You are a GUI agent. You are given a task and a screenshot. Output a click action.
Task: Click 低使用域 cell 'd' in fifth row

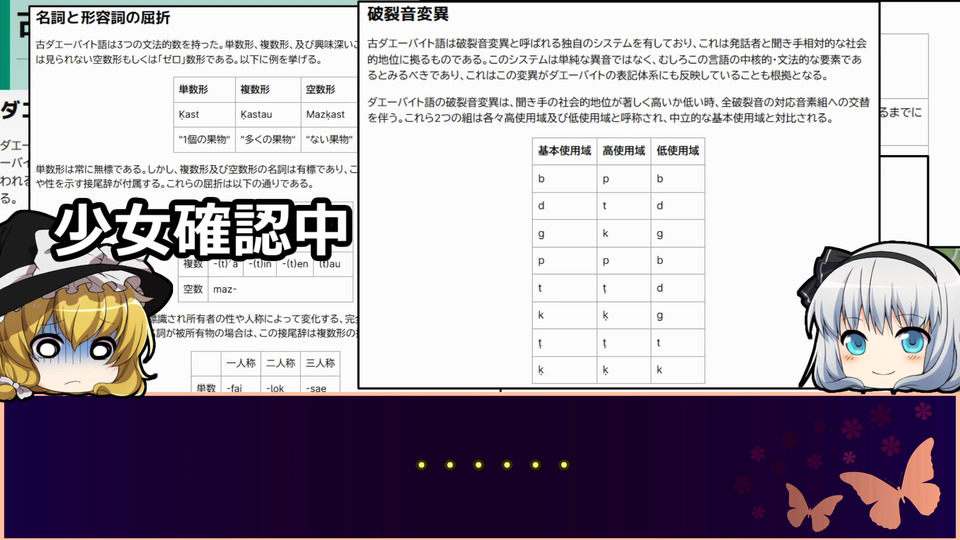[x=677, y=288]
